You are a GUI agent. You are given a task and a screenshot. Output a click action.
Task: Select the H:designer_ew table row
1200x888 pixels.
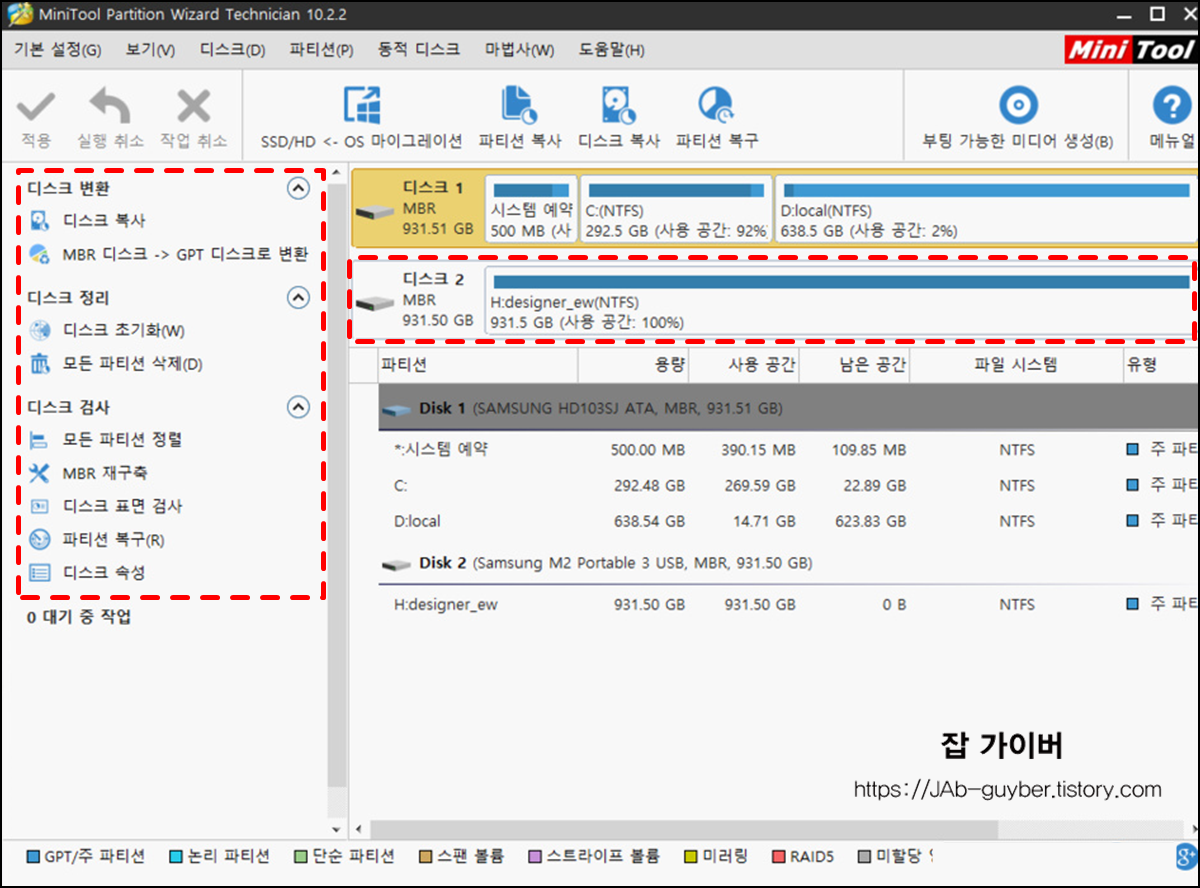coord(788,604)
